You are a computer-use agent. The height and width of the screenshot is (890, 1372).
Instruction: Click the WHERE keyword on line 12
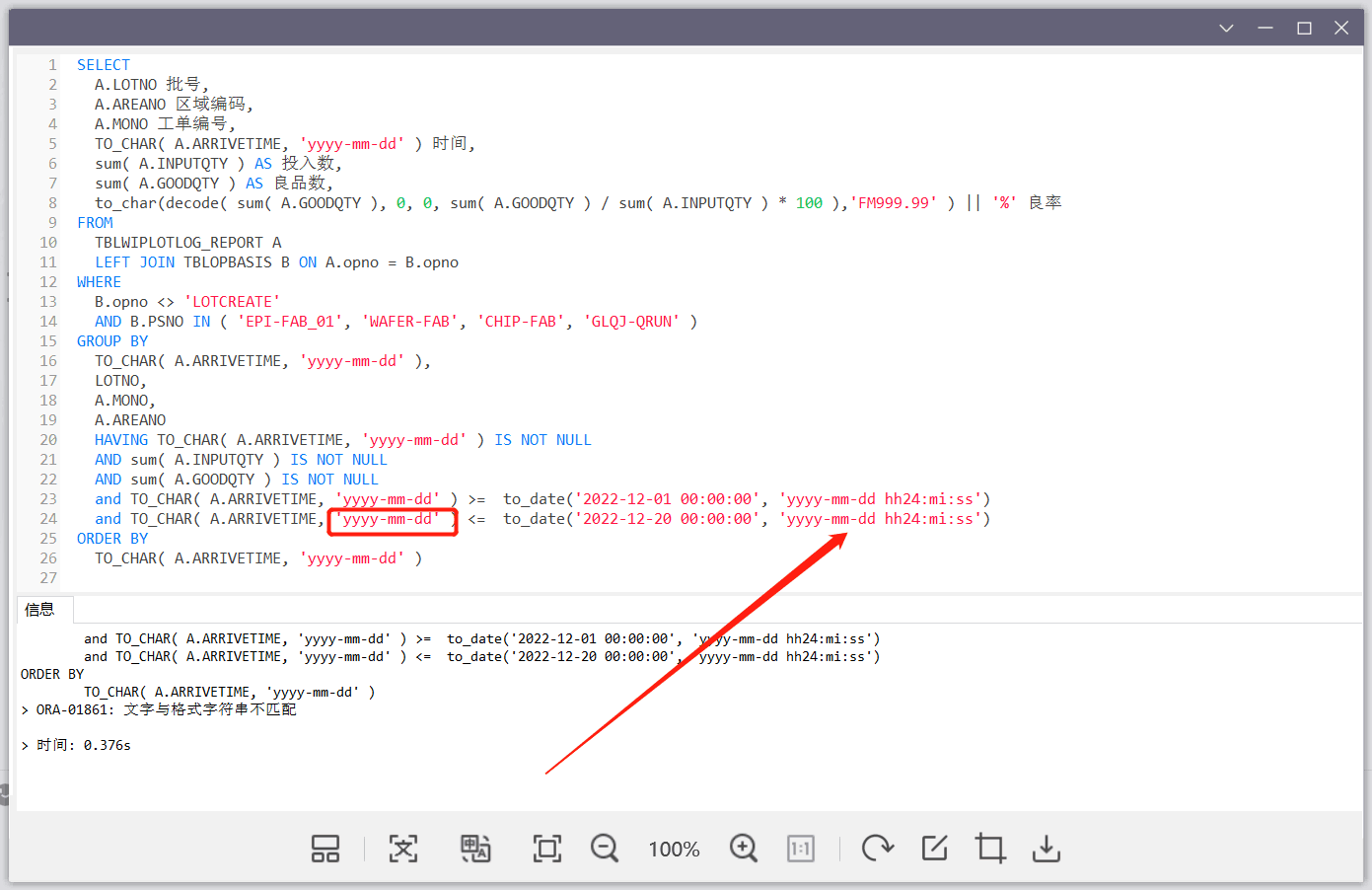[x=99, y=282]
